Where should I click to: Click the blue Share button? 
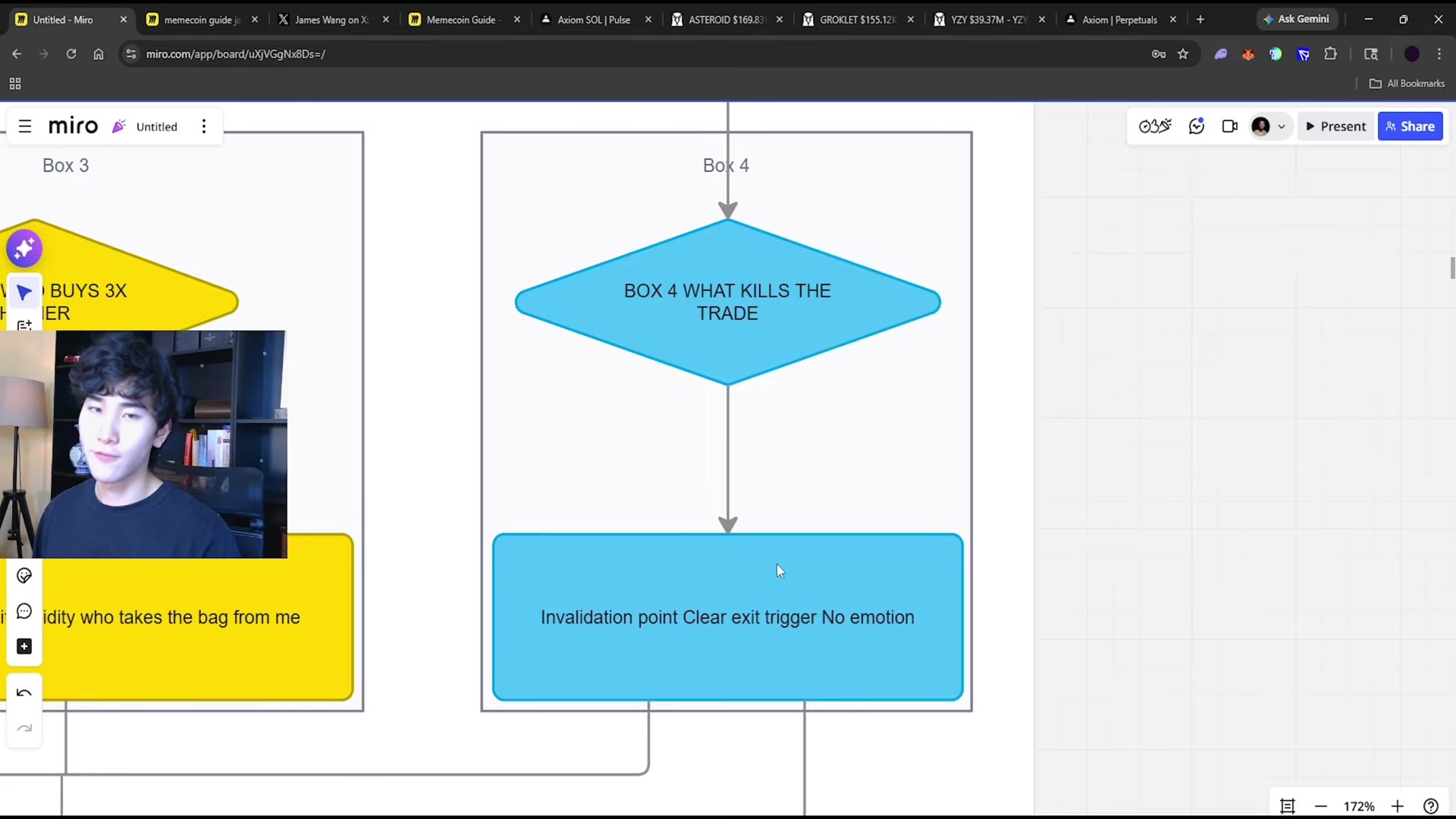click(x=1410, y=127)
